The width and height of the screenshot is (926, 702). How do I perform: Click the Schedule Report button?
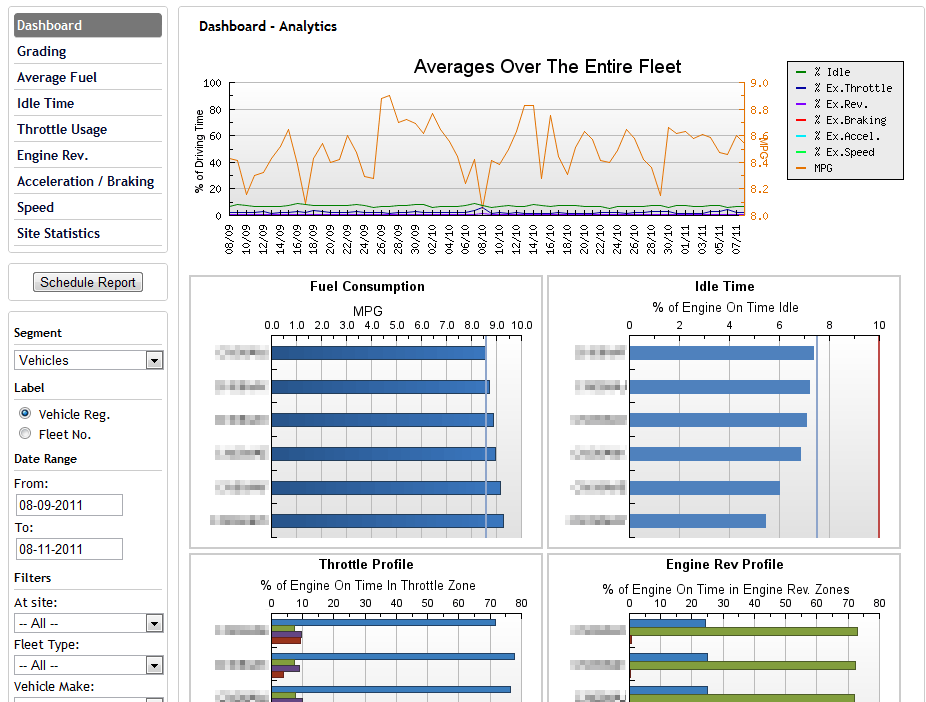(87, 281)
